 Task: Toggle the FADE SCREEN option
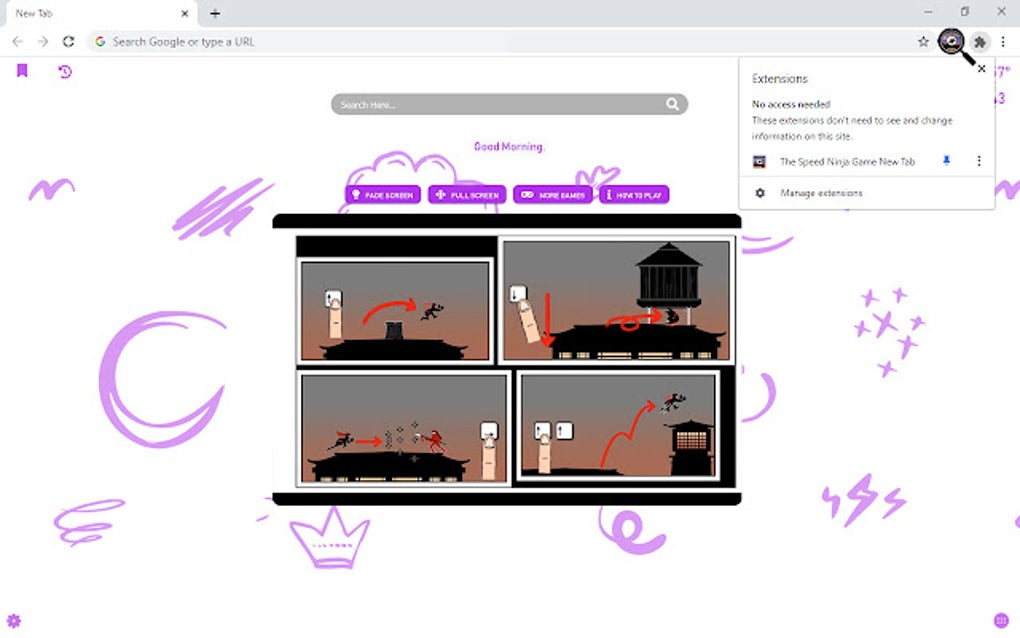coord(385,195)
